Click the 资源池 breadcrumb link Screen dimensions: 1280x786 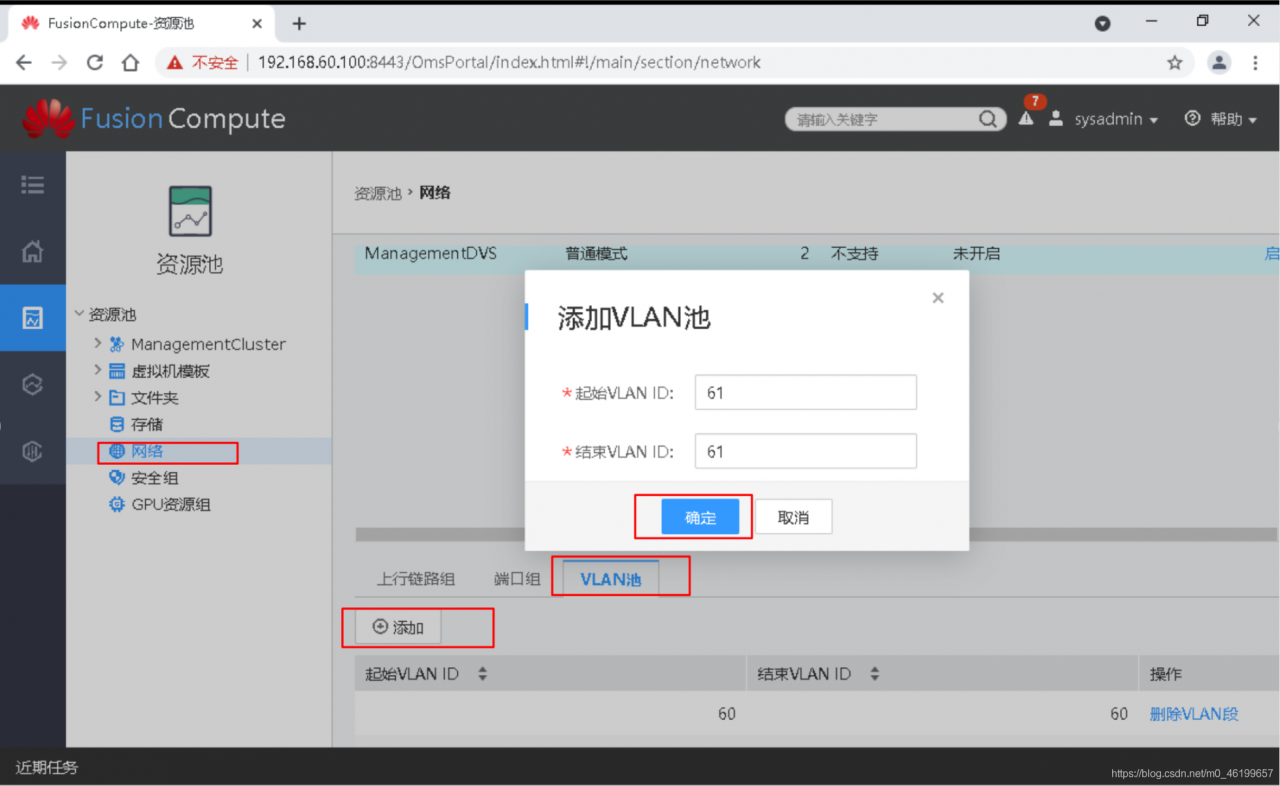point(377,193)
